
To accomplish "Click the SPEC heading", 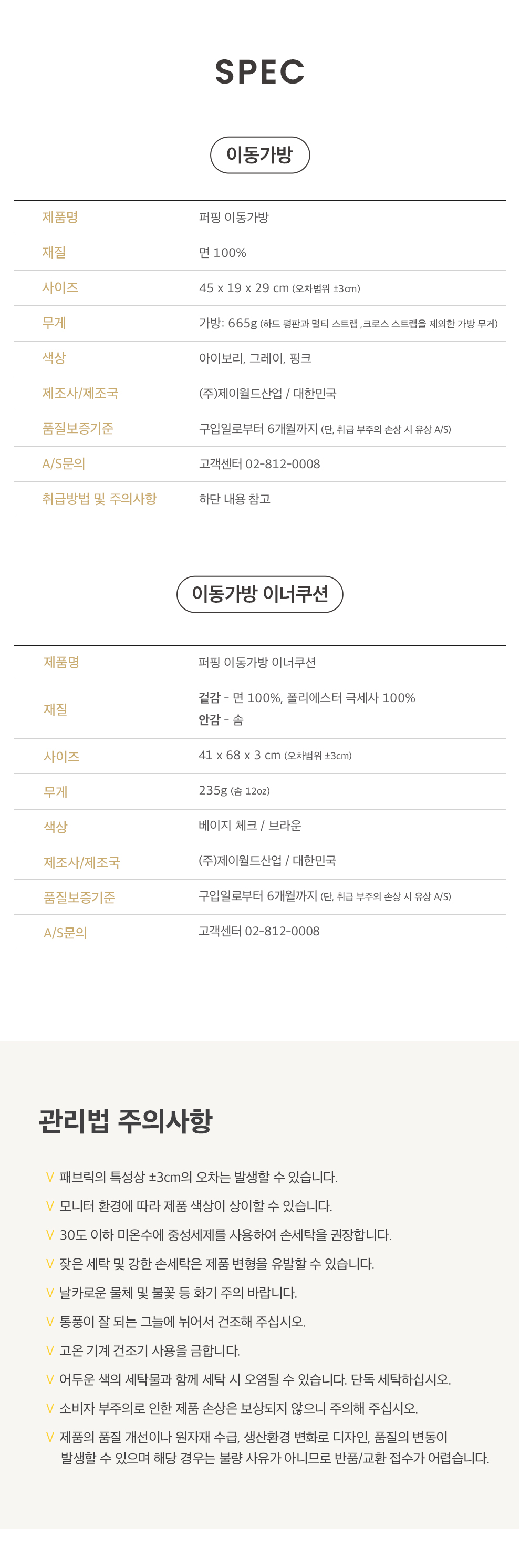I will click(259, 72).
